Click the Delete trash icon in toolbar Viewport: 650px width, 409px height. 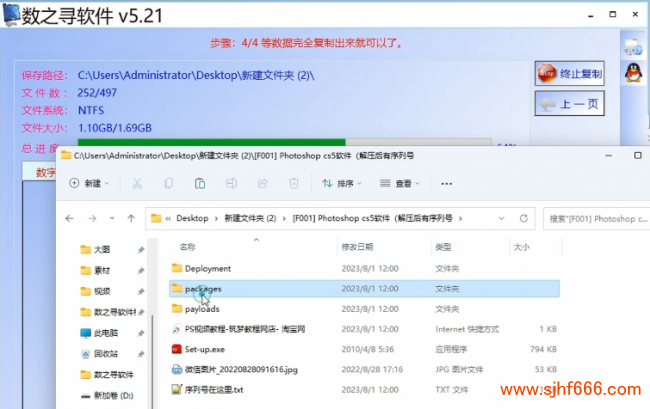click(x=293, y=184)
